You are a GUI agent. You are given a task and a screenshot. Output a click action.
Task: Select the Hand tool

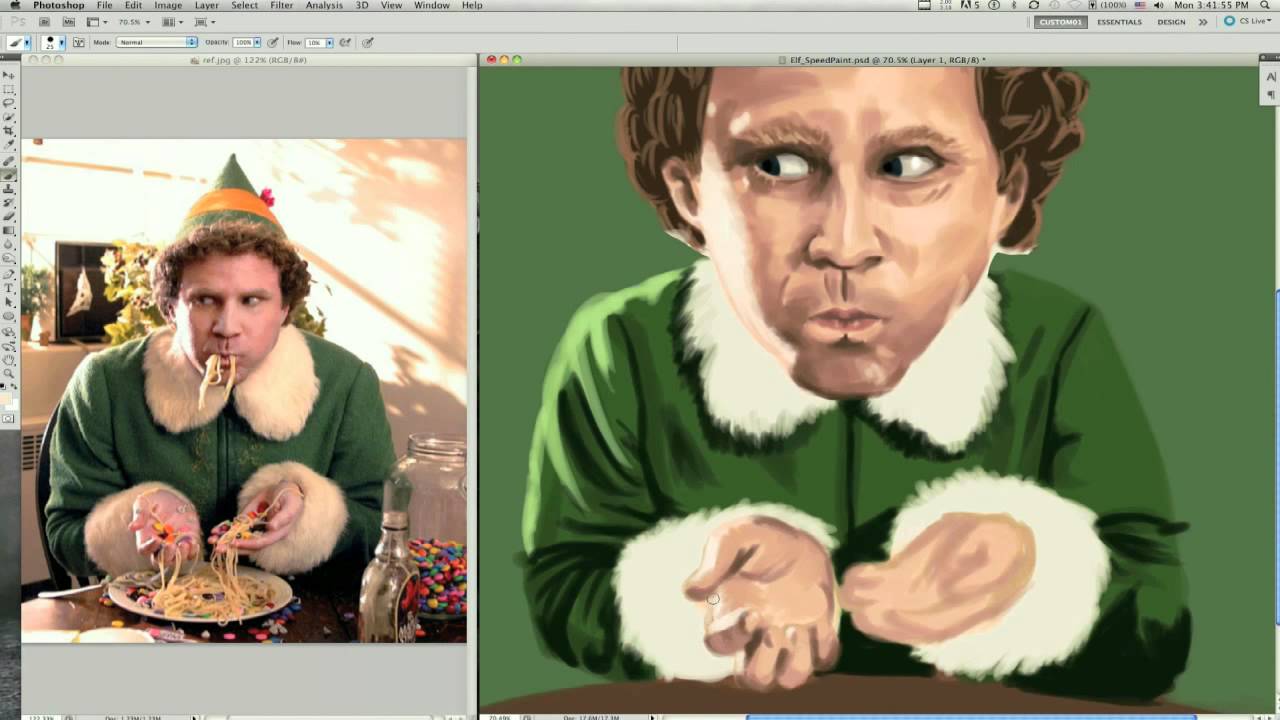[x=9, y=360]
